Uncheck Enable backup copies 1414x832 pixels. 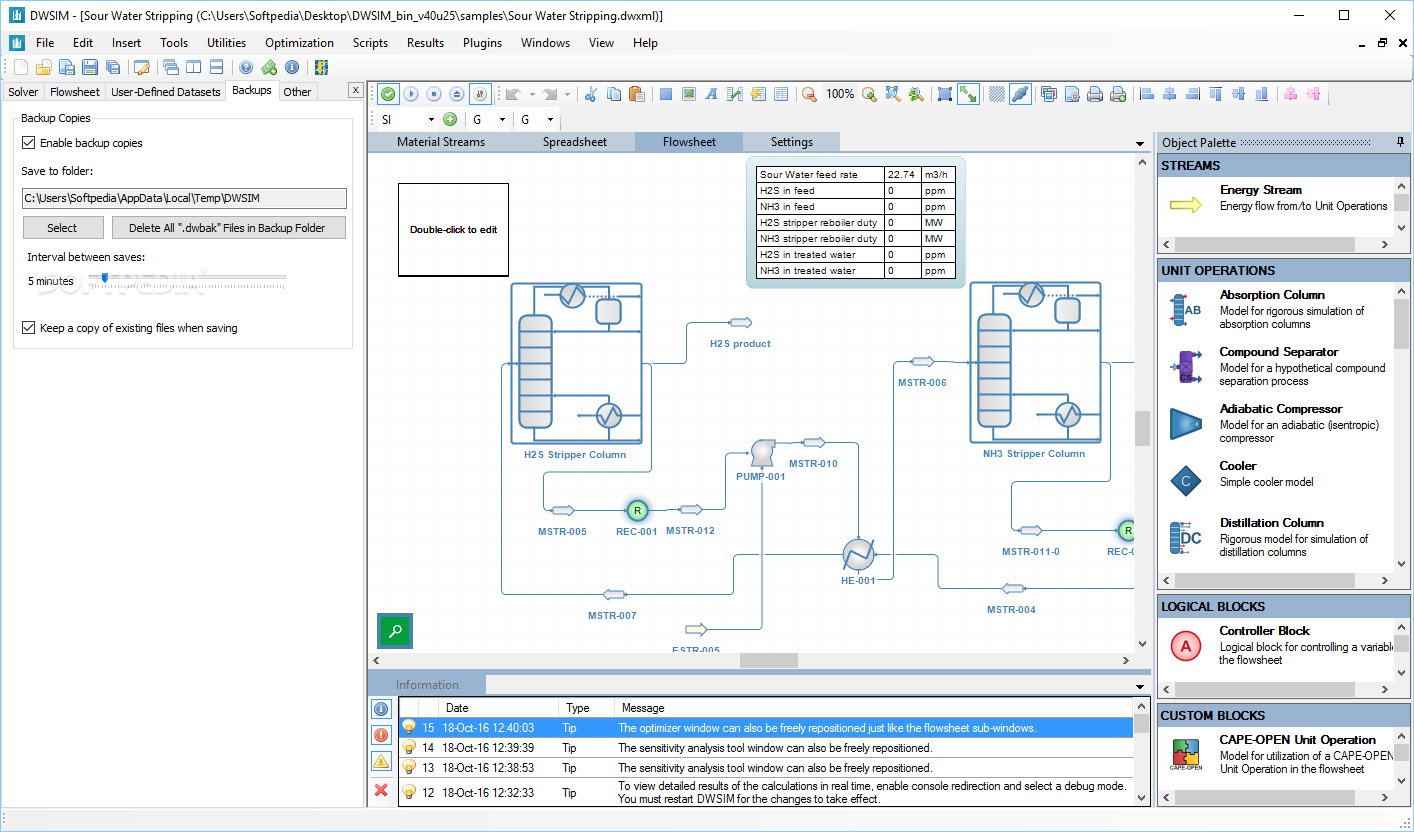(x=28, y=143)
